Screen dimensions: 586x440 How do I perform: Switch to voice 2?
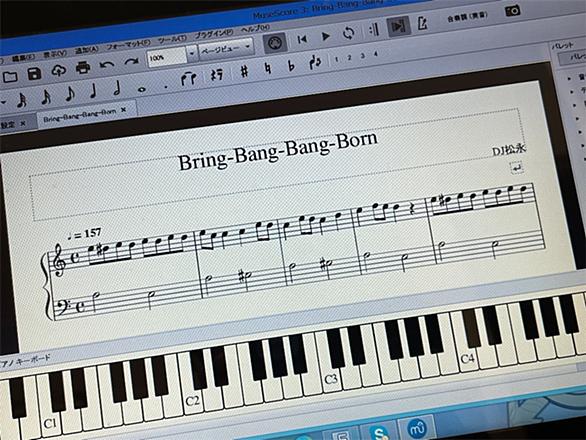[x=349, y=58]
